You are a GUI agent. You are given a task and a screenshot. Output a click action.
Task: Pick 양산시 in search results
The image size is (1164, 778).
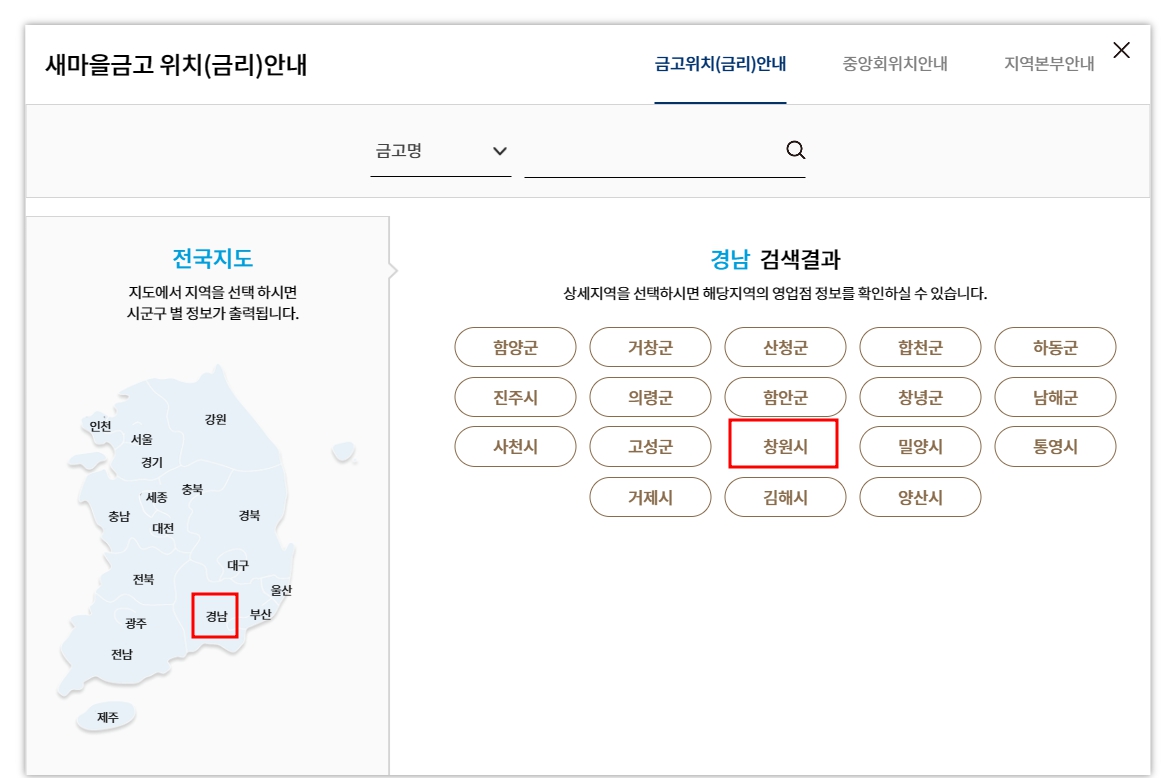(x=921, y=497)
